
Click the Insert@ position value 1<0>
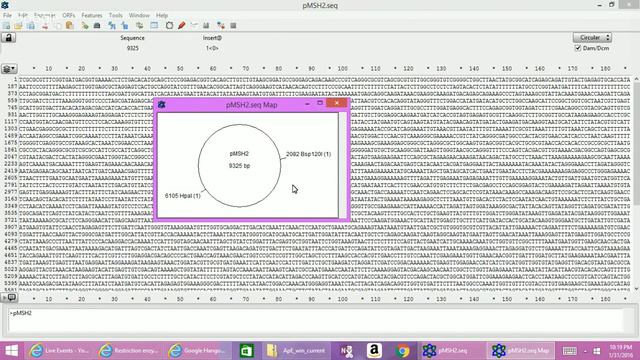coord(212,48)
